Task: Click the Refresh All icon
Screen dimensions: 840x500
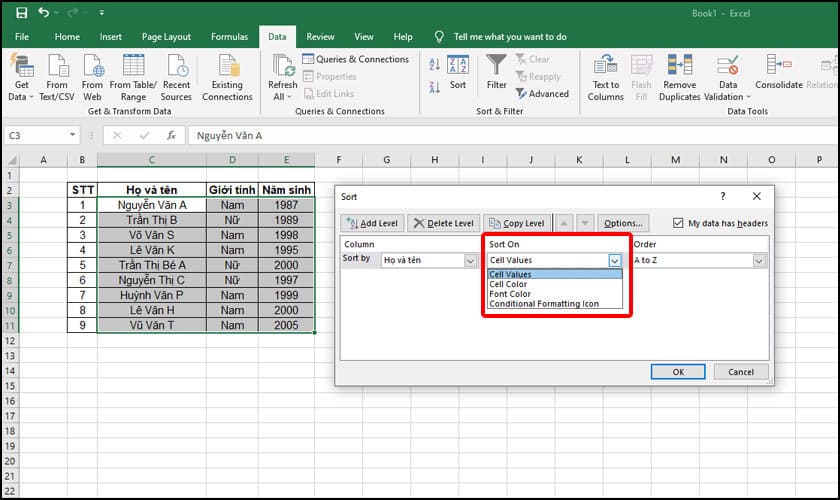Action: pyautogui.click(x=282, y=67)
